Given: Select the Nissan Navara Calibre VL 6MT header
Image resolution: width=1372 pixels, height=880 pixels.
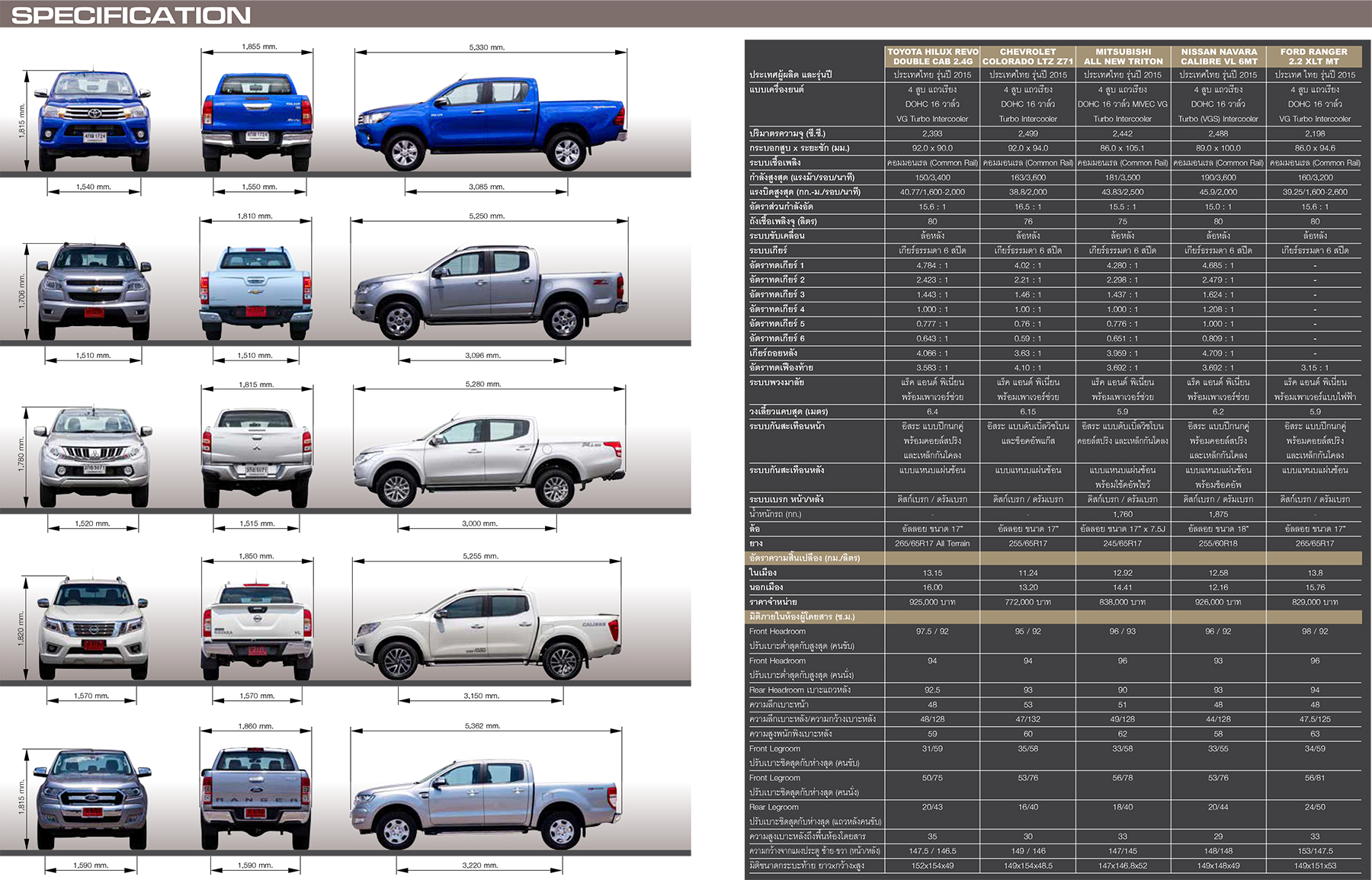Looking at the screenshot, I should pos(1219,56).
